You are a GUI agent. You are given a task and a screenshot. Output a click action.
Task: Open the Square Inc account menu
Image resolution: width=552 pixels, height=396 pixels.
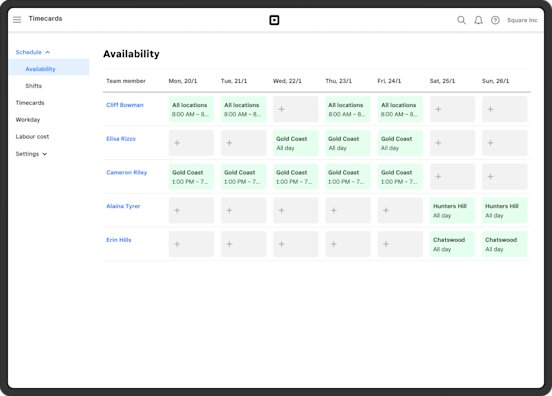pos(522,20)
